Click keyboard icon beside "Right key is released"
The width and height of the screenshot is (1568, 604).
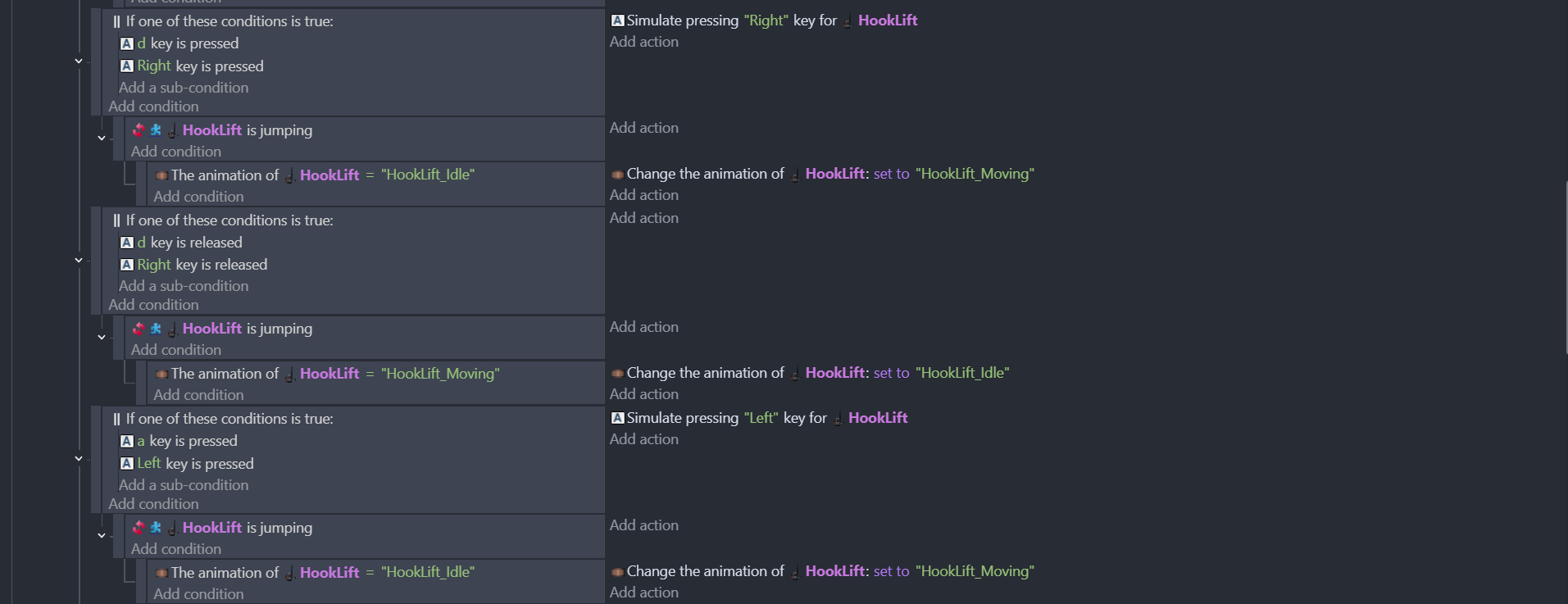click(127, 265)
